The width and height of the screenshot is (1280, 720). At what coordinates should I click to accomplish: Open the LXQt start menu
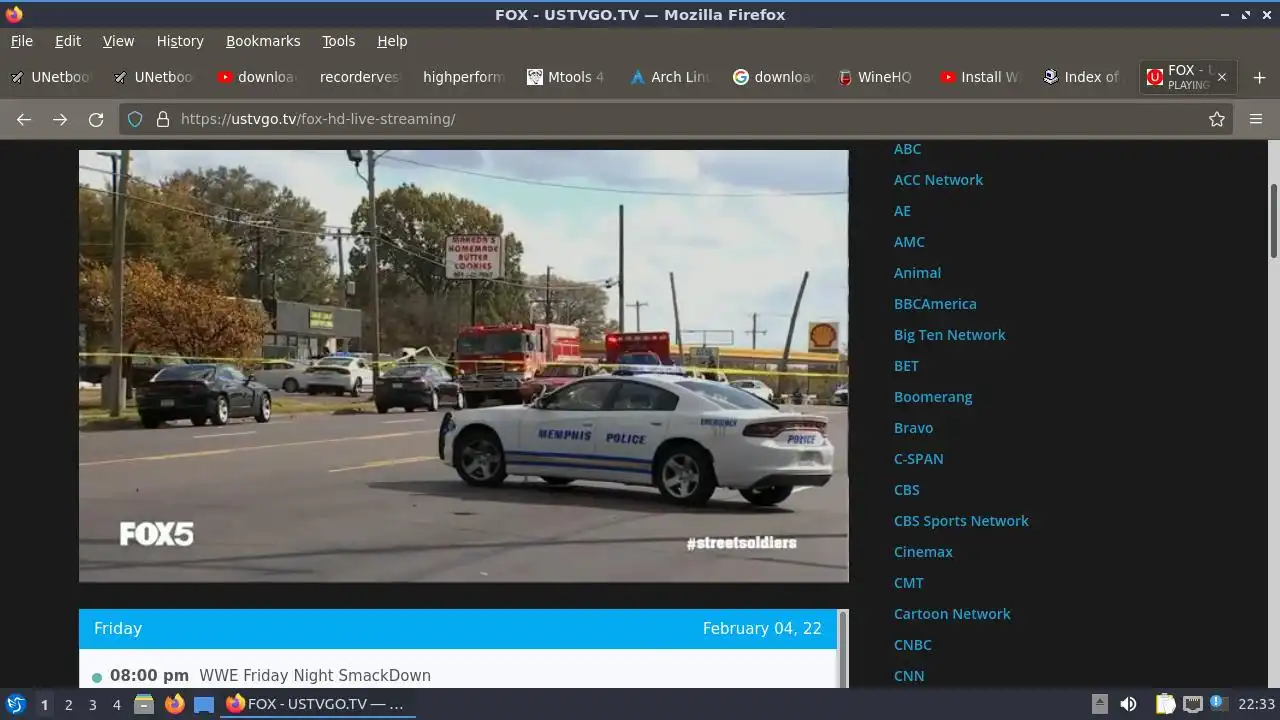(15, 704)
